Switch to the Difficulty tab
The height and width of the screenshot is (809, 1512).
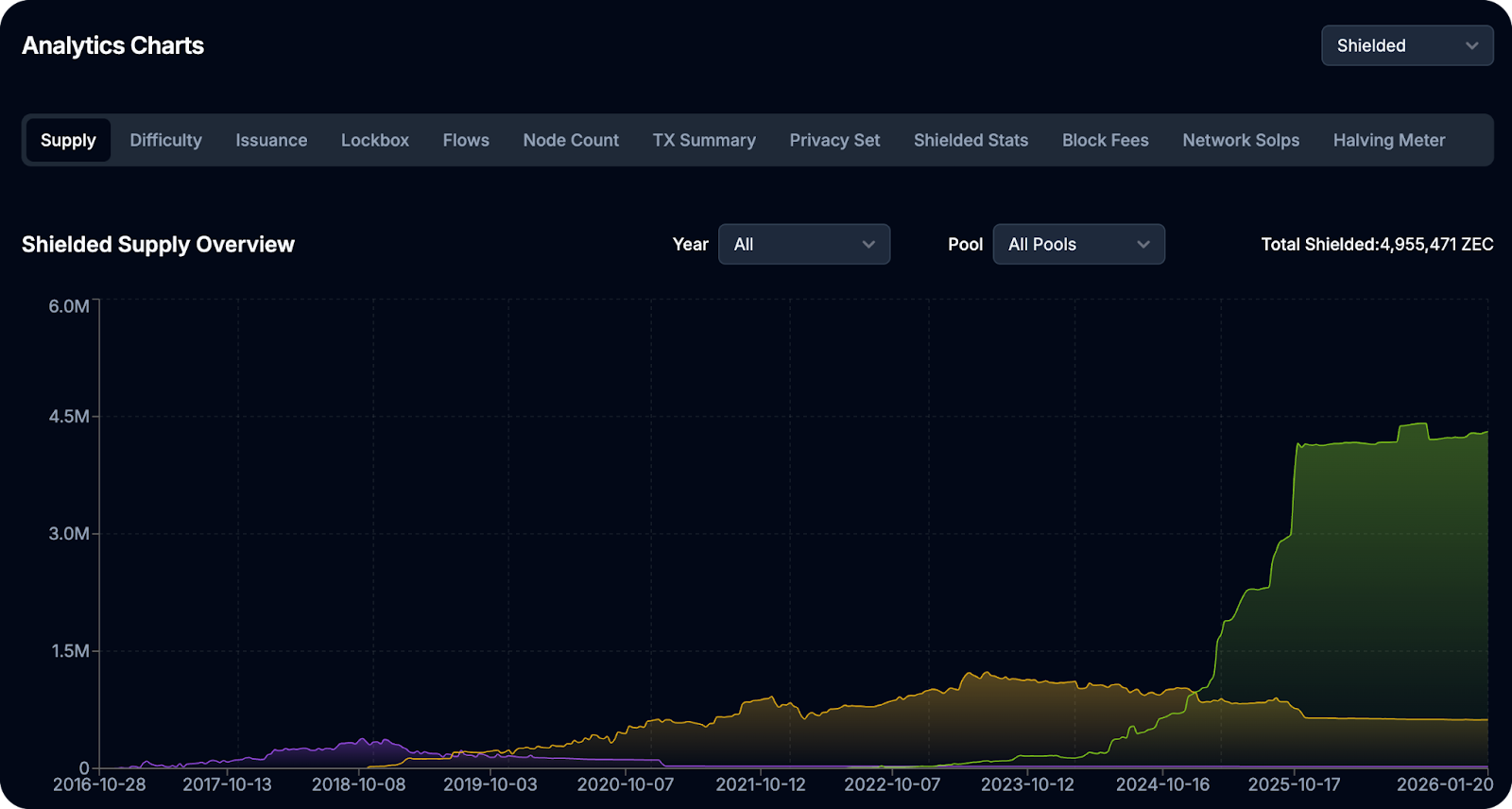165,140
